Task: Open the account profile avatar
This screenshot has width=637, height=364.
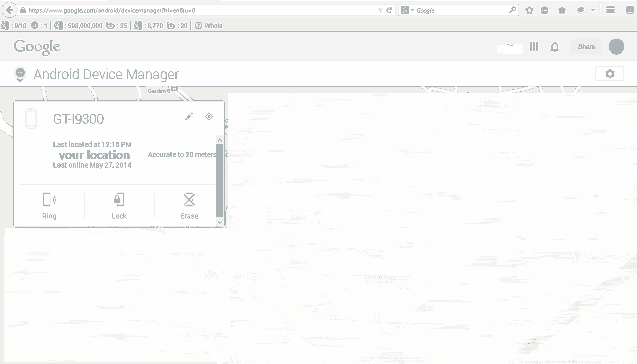Action: pos(616,47)
